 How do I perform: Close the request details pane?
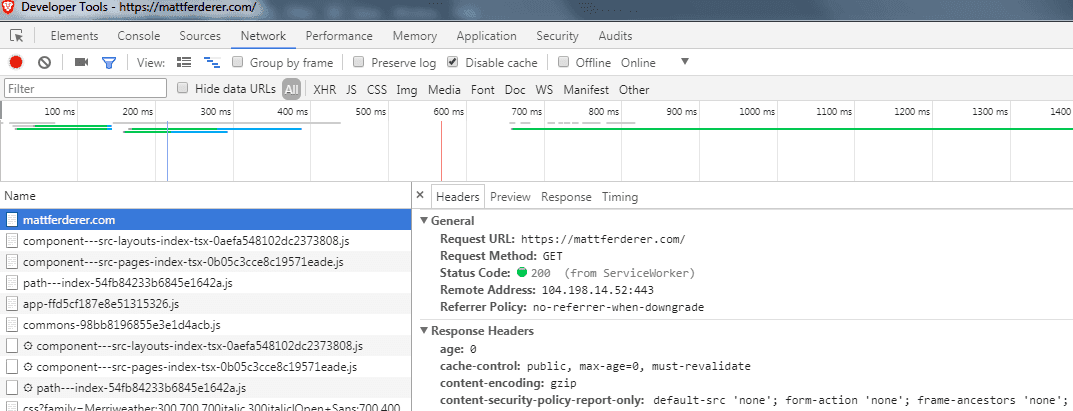tap(420, 196)
